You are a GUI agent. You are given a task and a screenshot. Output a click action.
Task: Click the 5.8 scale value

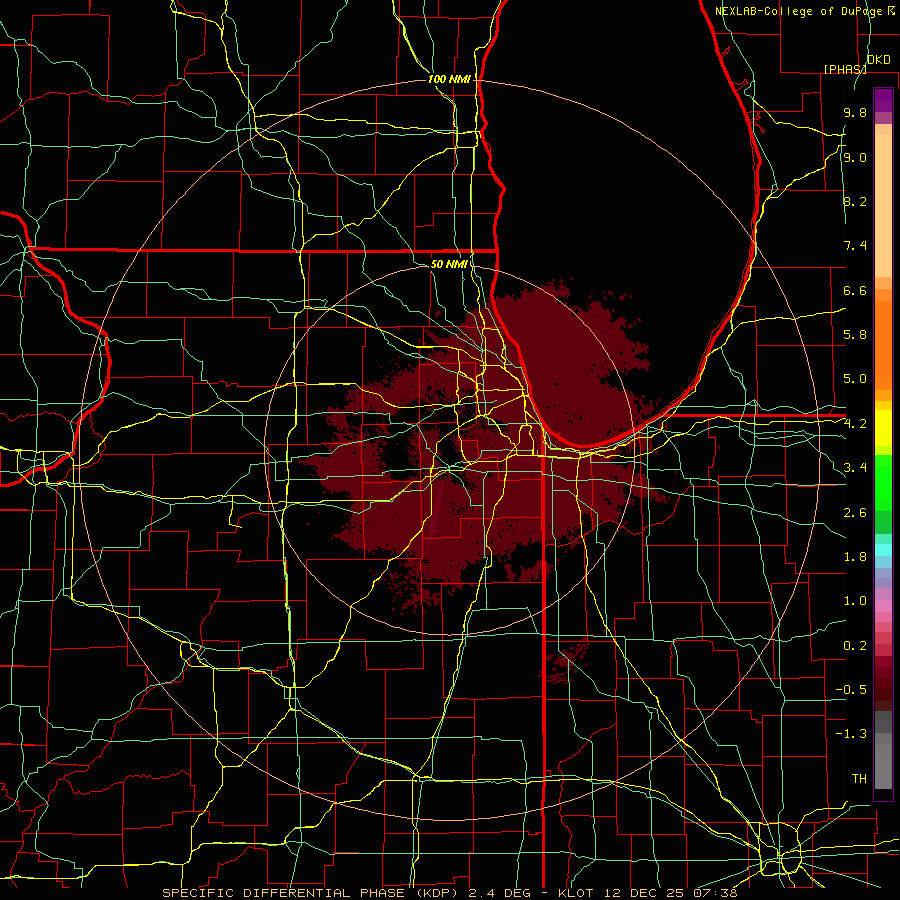(x=855, y=335)
